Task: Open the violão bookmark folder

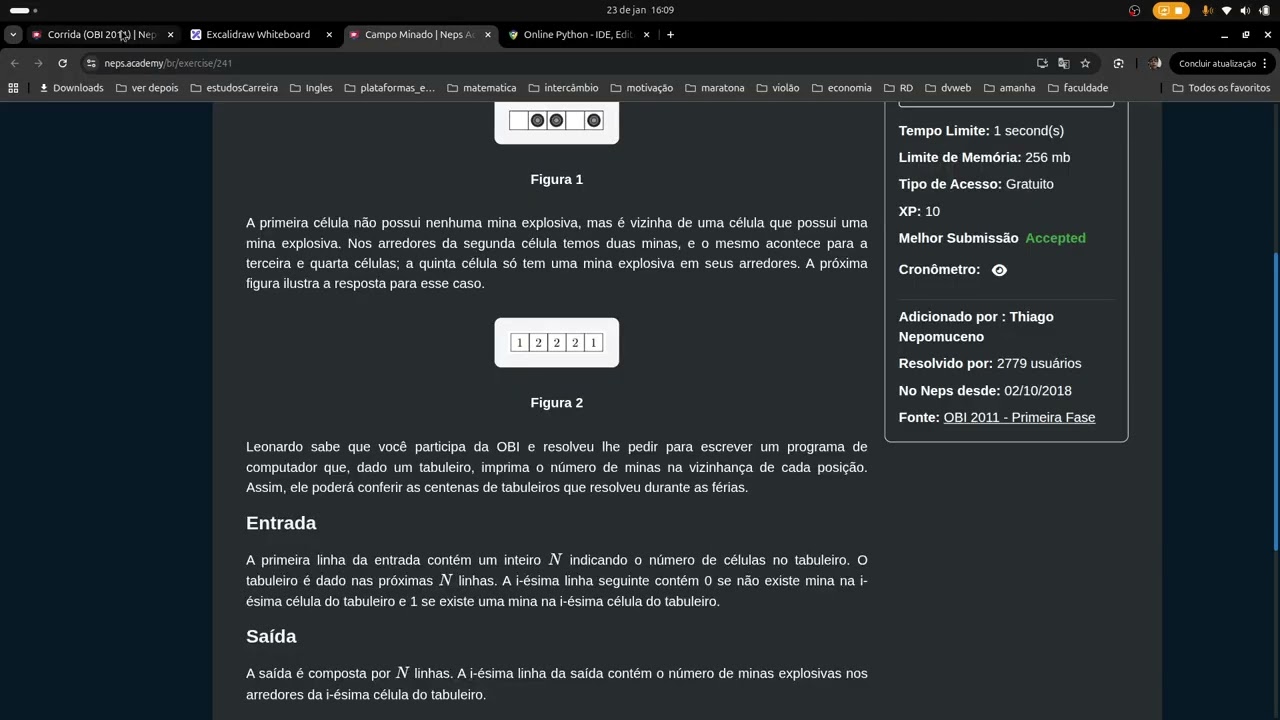Action: pyautogui.click(x=778, y=88)
